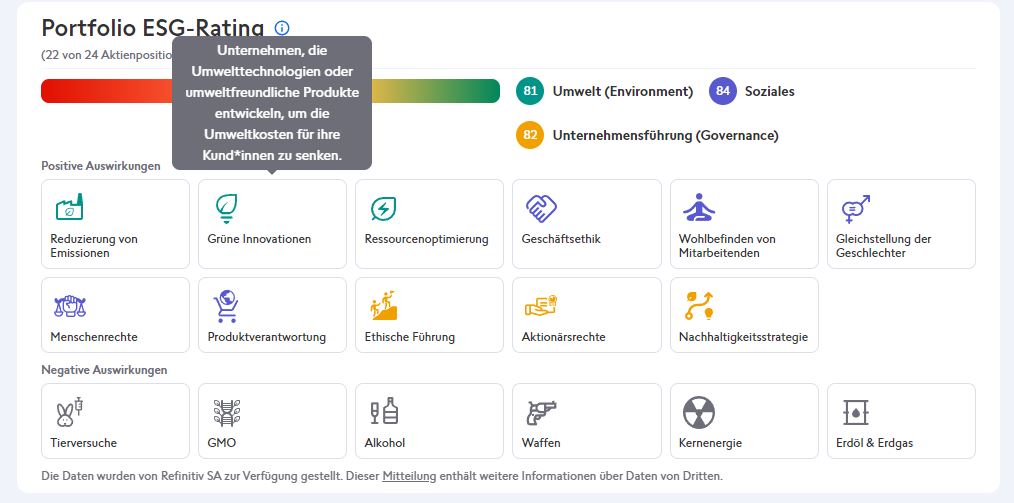Screen dimensions: 1014x503
Task: Select the Produktverantwortung label
Action: (x=266, y=337)
